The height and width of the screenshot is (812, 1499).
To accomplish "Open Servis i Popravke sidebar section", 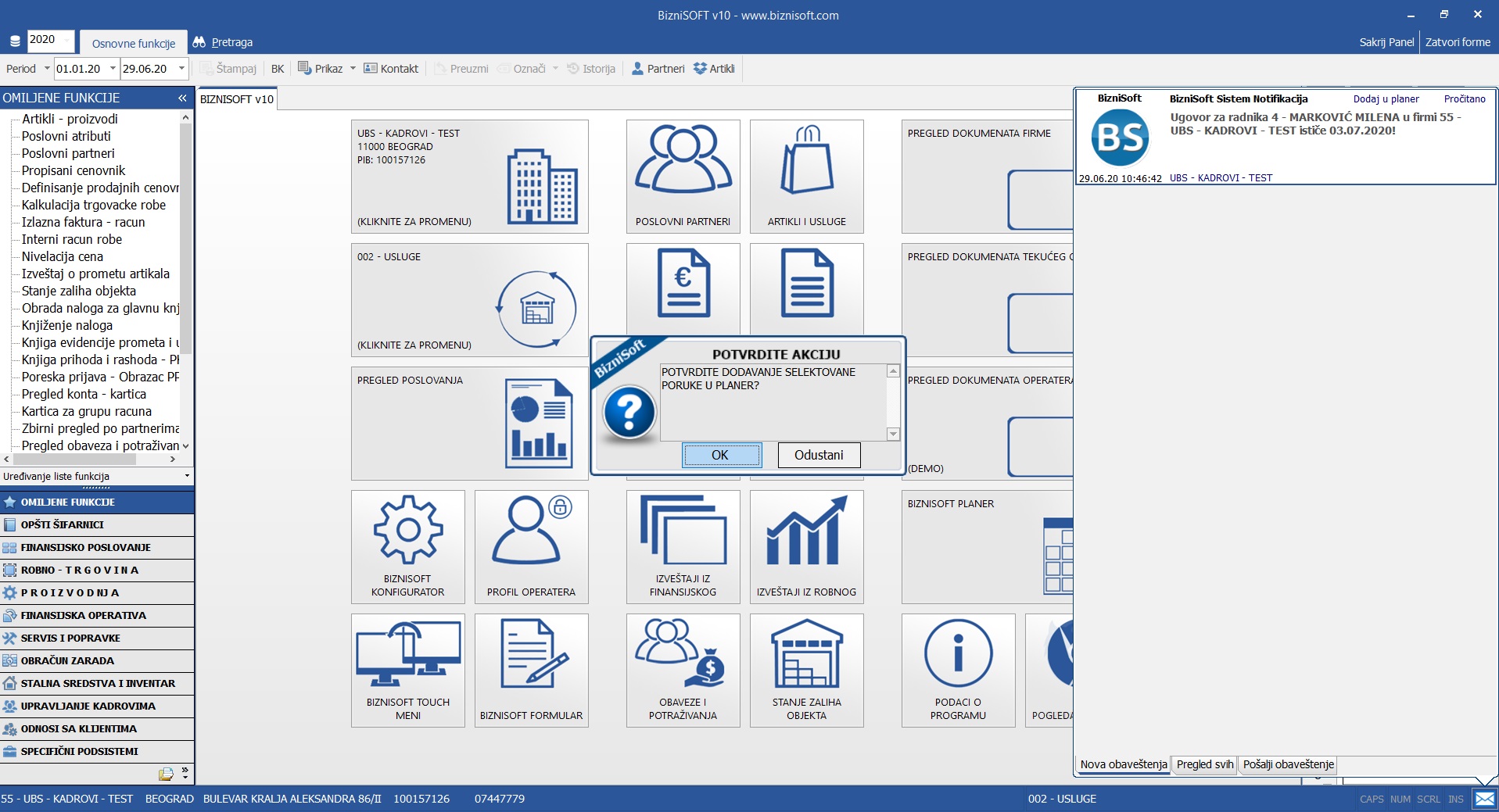I will [x=97, y=638].
